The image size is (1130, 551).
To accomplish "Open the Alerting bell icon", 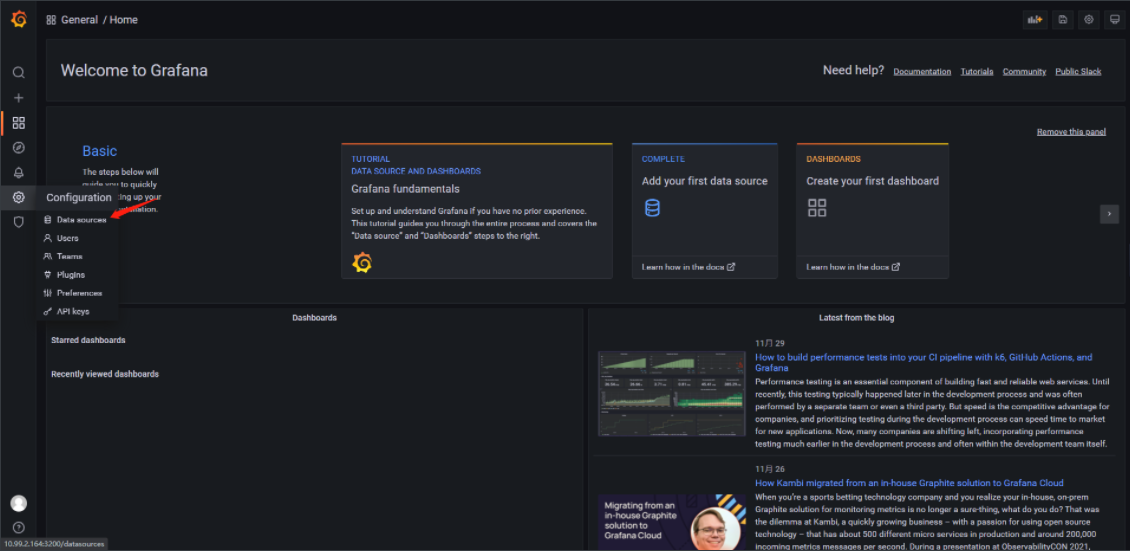I will pyautogui.click(x=18, y=173).
